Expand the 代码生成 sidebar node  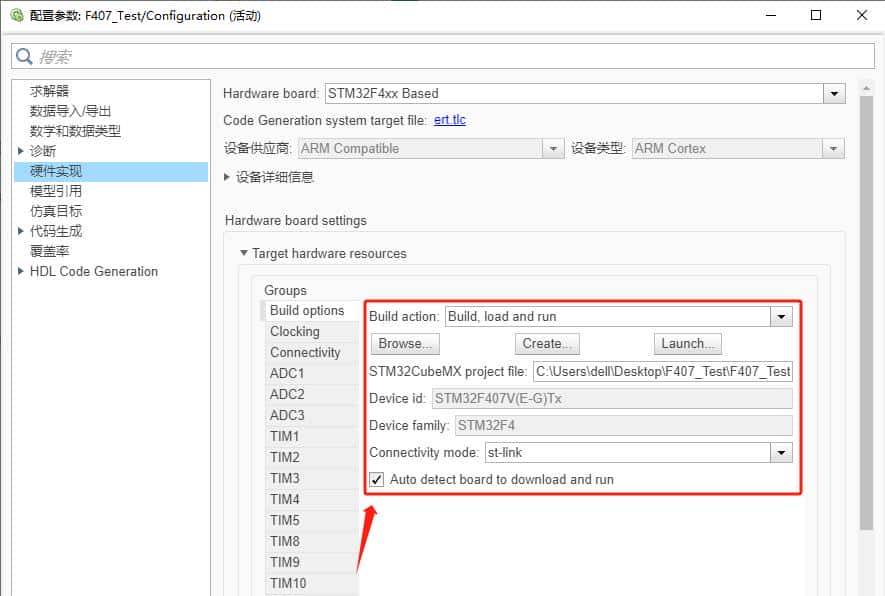[21, 230]
